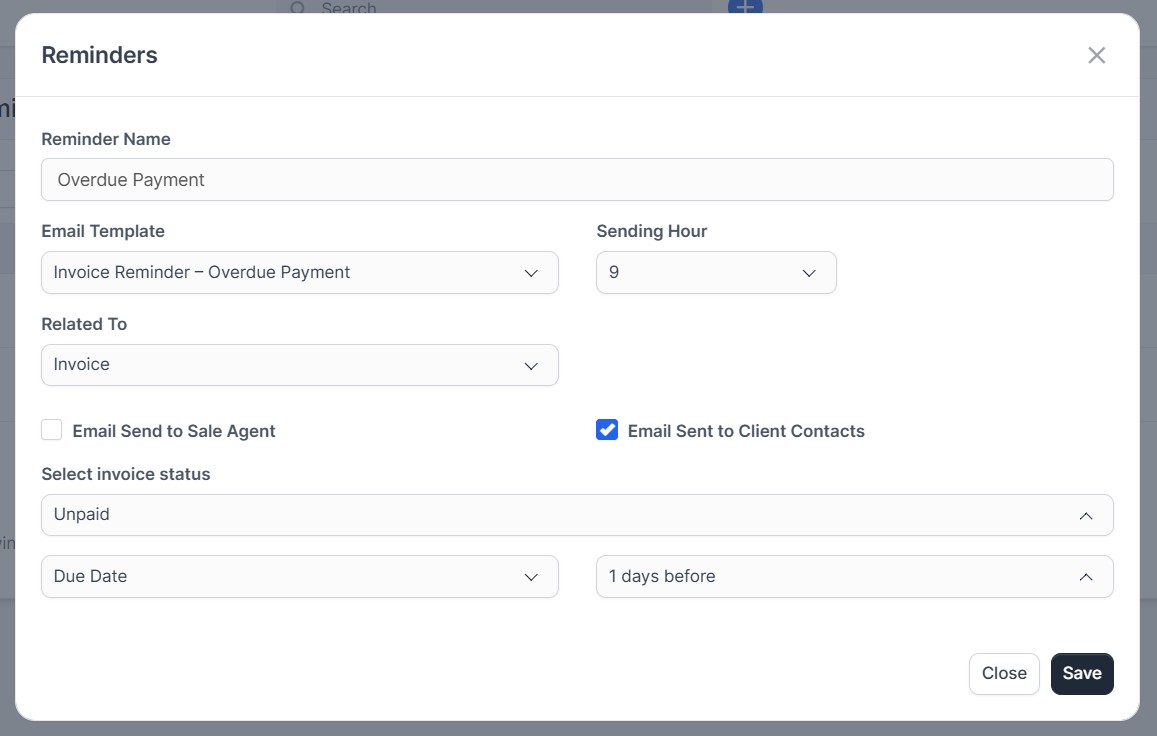Click the Search field behind the dialog
This screenshot has height=736, width=1157.
tap(494, 7)
